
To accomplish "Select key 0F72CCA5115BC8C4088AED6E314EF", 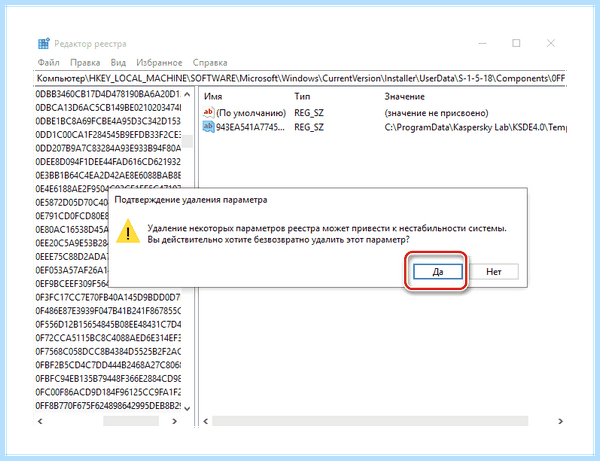I will pyautogui.click(x=108, y=338).
